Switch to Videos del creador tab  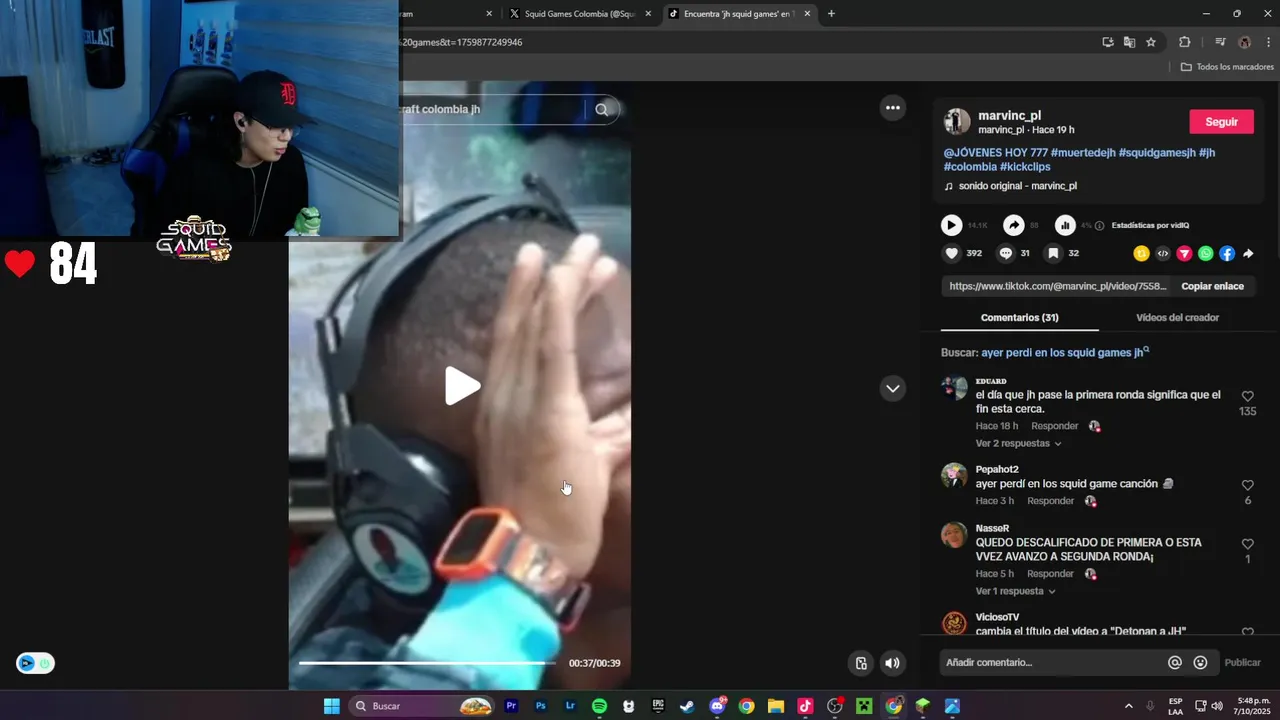tap(1177, 317)
